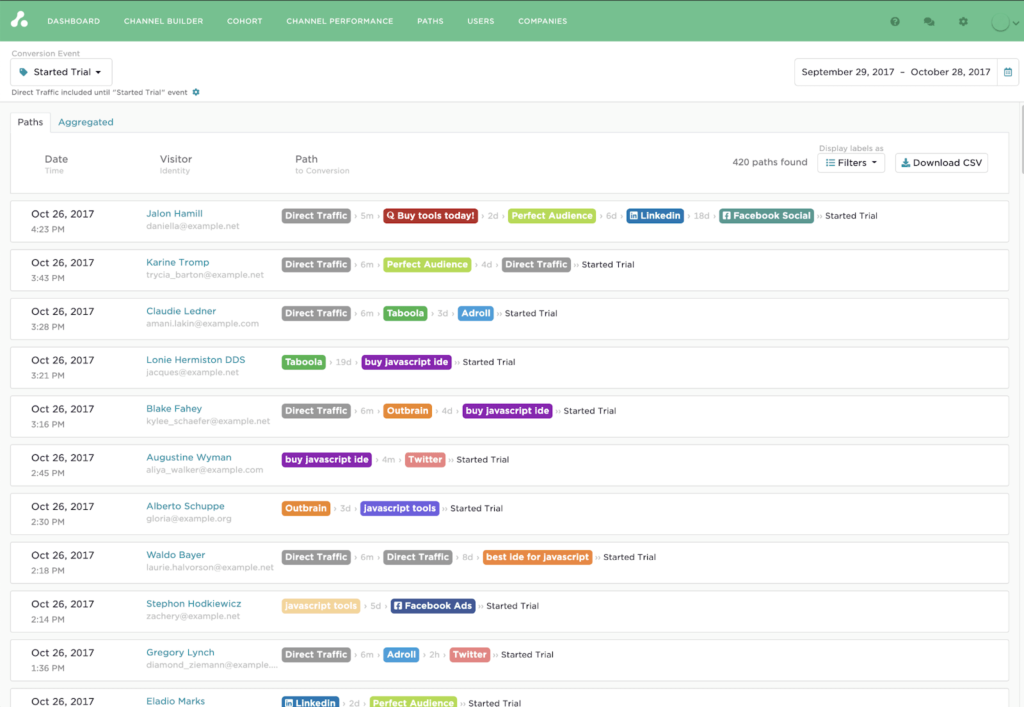Click the Download CSV button
This screenshot has width=1024, height=707.
tap(941, 162)
